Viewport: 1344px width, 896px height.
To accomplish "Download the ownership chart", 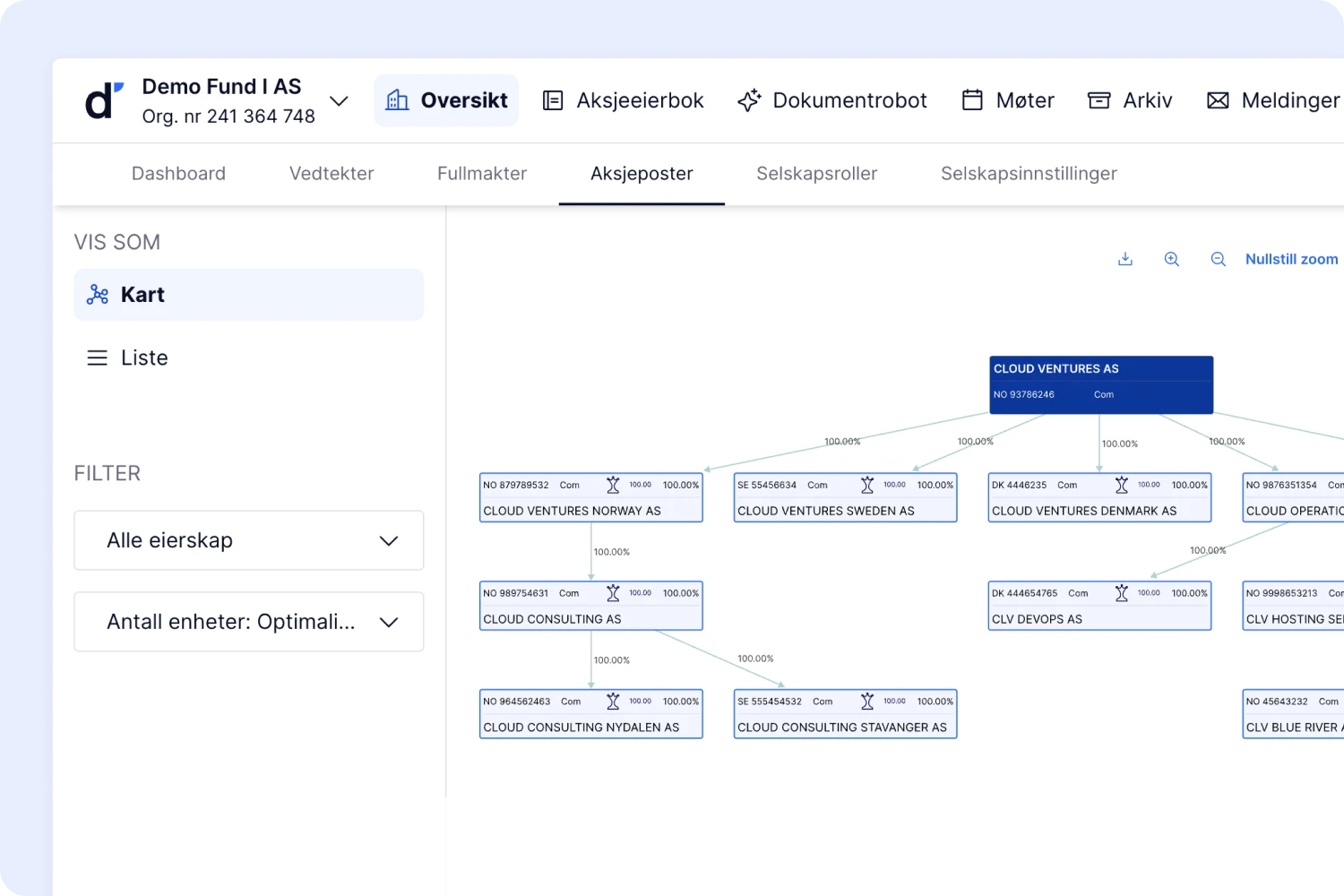I will click(x=1125, y=259).
